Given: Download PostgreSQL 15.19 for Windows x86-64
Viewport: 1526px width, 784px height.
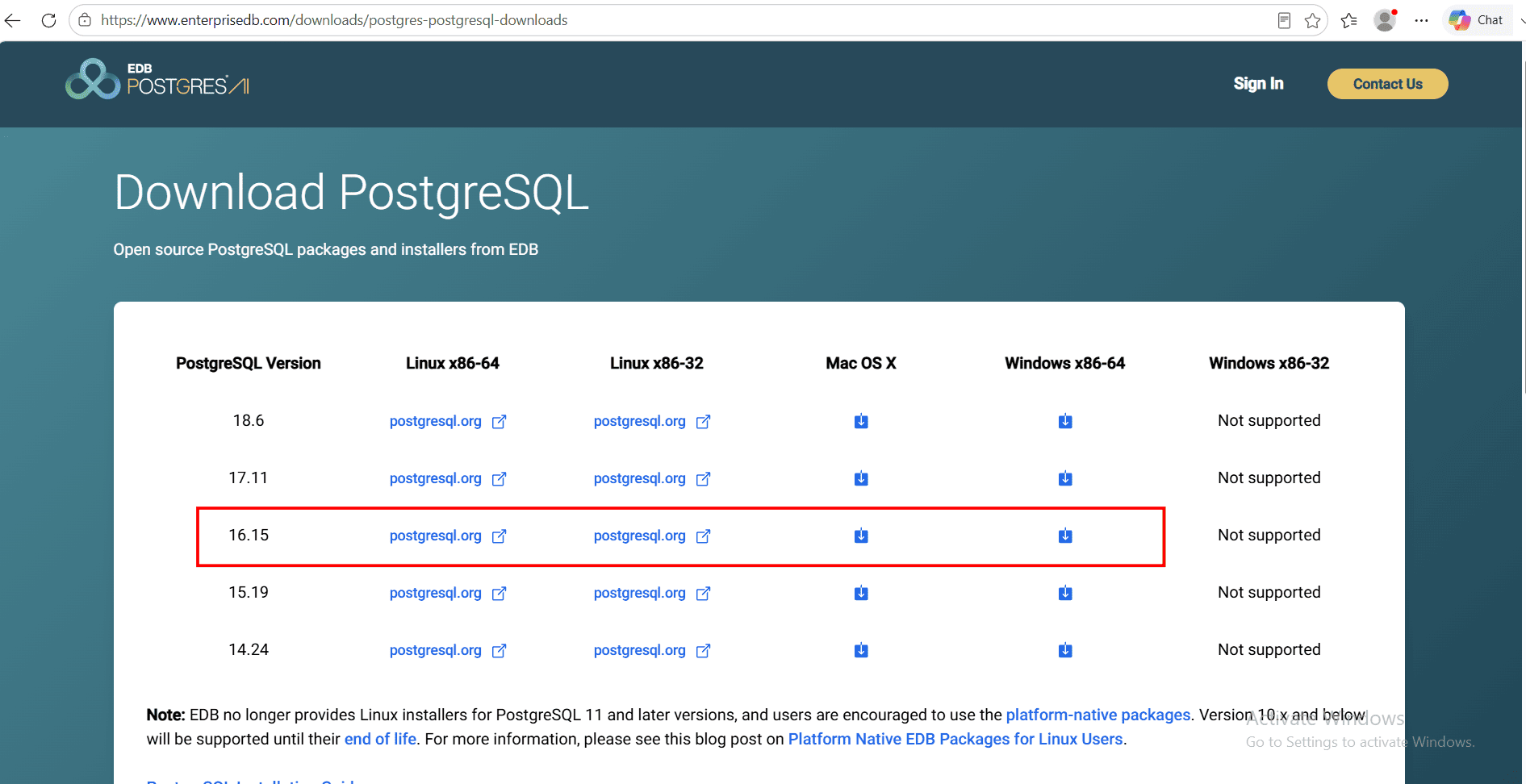Looking at the screenshot, I should [x=1065, y=593].
